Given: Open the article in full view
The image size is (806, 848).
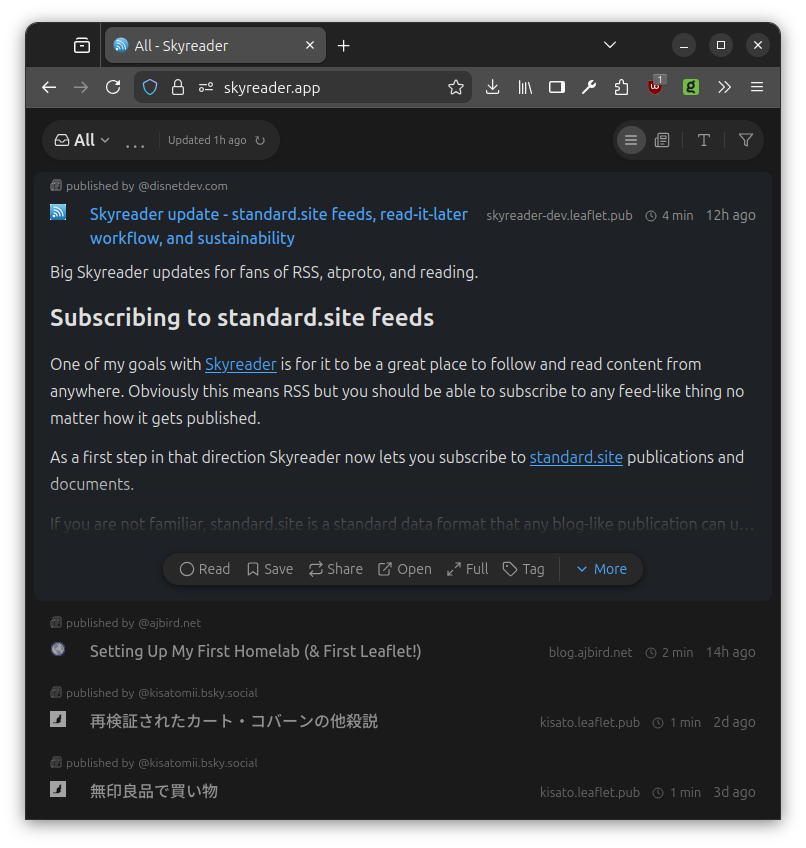Looking at the screenshot, I should [x=466, y=568].
